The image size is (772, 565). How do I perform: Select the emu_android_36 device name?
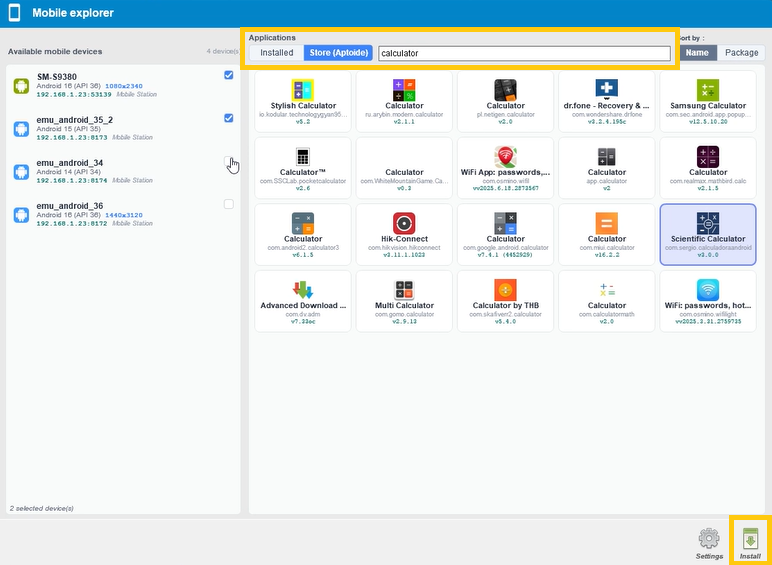[70, 206]
